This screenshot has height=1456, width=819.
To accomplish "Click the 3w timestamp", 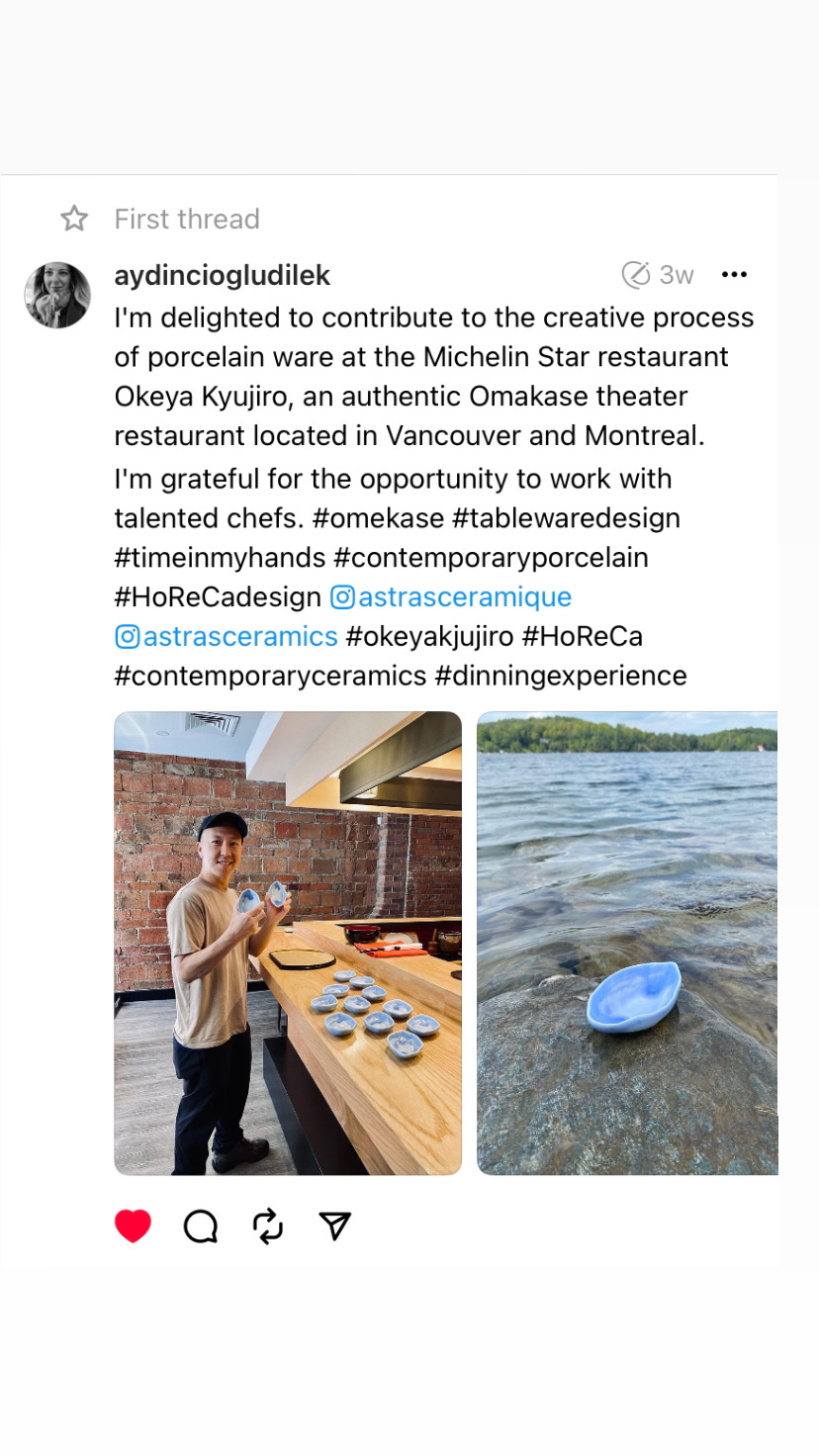I will point(677,275).
